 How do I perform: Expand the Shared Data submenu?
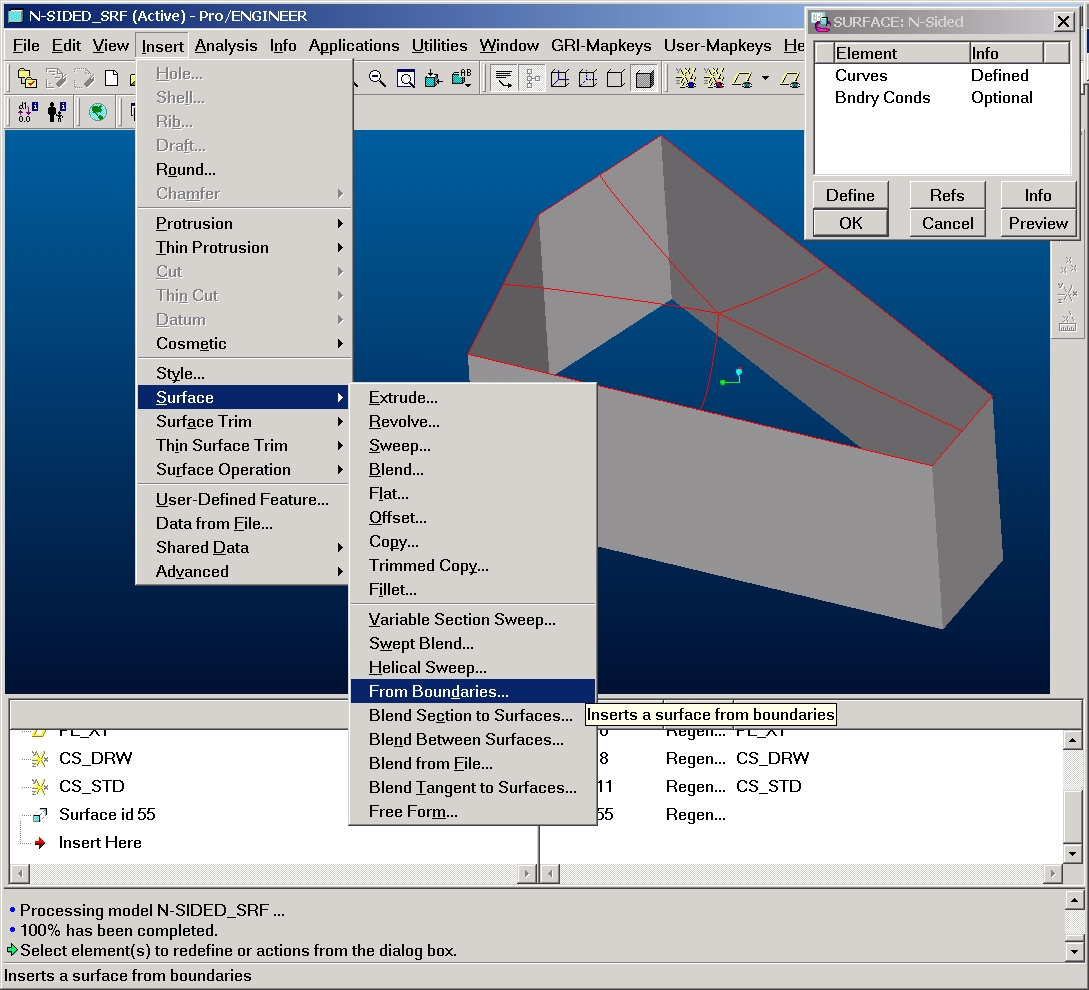click(x=245, y=547)
